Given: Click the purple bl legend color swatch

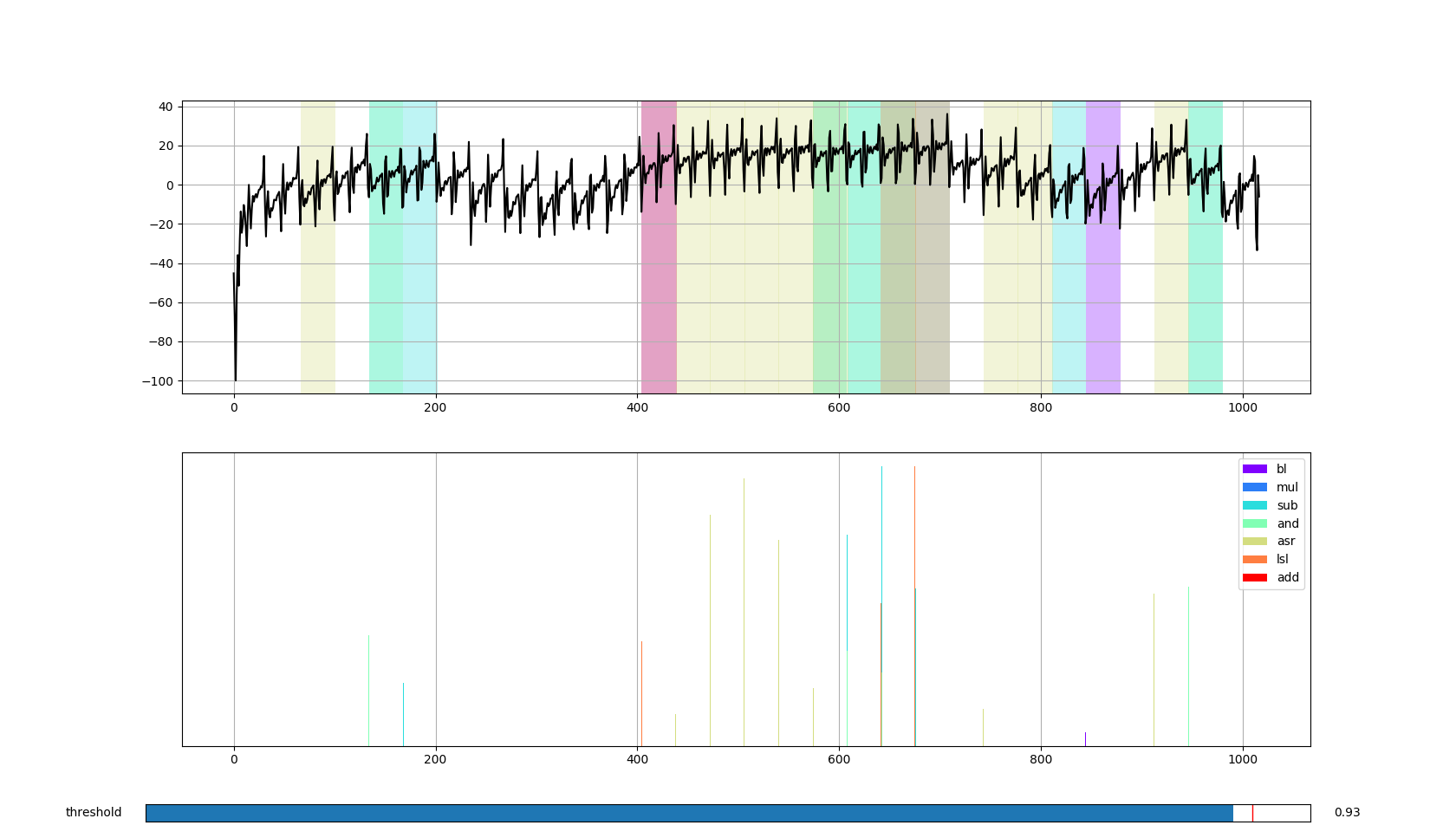Looking at the screenshot, I should tap(1255, 469).
